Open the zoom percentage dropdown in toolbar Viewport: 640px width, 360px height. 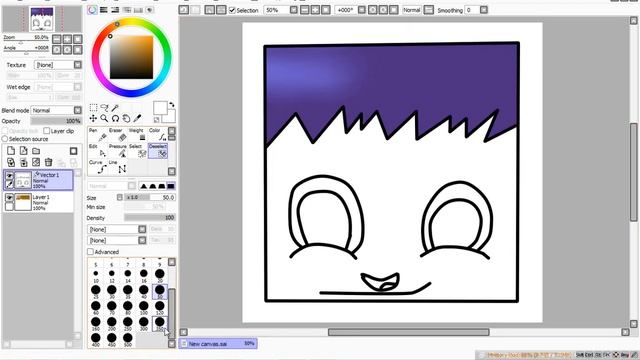coord(293,10)
